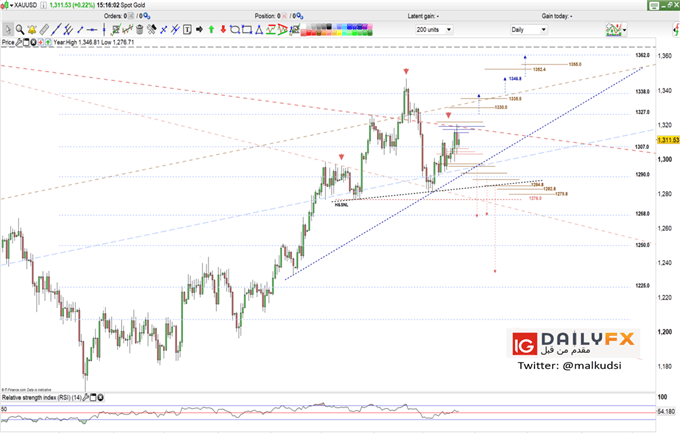Select the trend line drawing tool
The image size is (680, 434).
tap(56, 29)
